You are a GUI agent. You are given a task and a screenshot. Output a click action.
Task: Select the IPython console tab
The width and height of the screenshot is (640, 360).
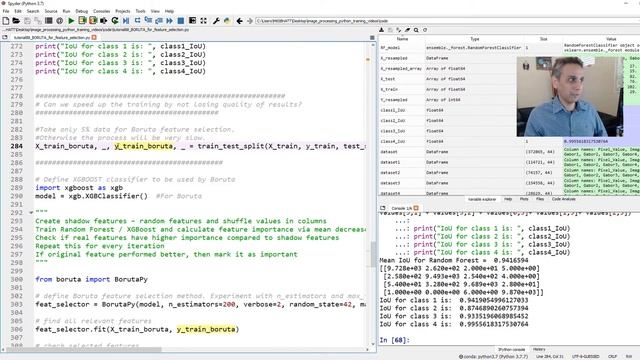tap(511, 349)
